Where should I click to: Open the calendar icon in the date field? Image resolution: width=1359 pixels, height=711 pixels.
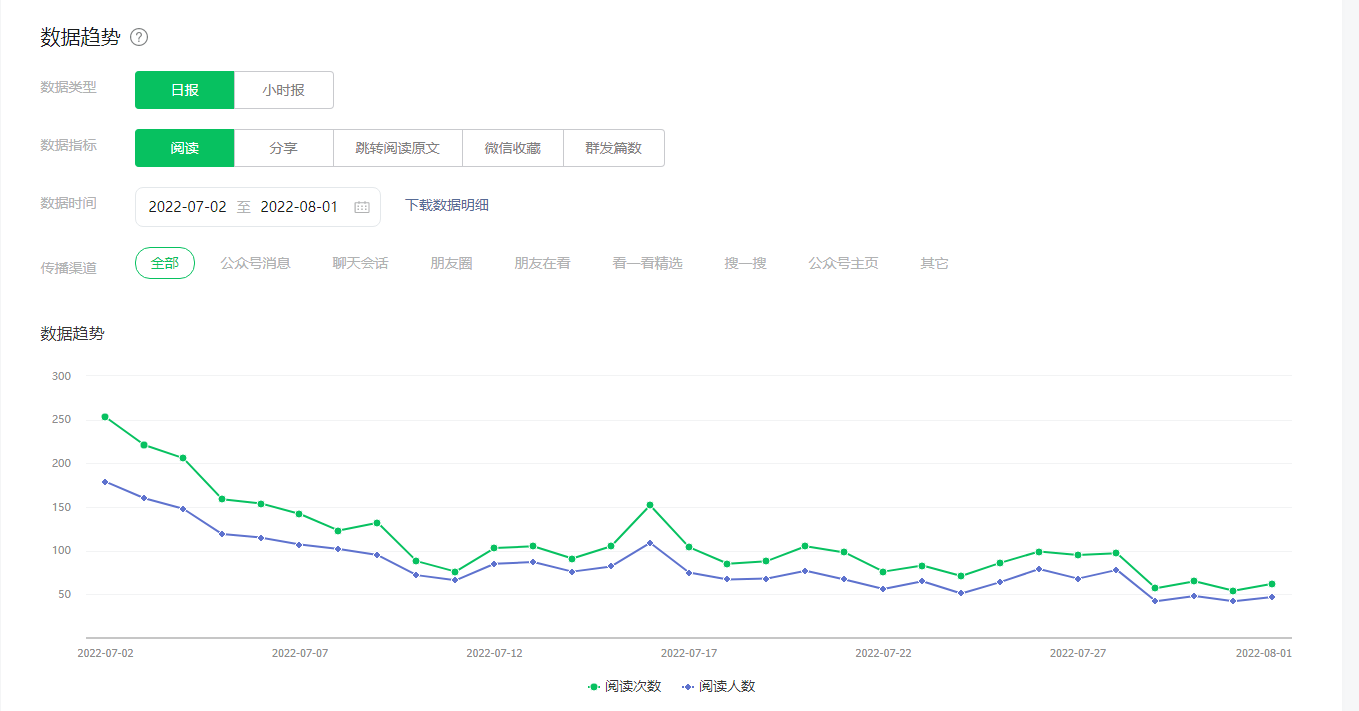click(362, 207)
